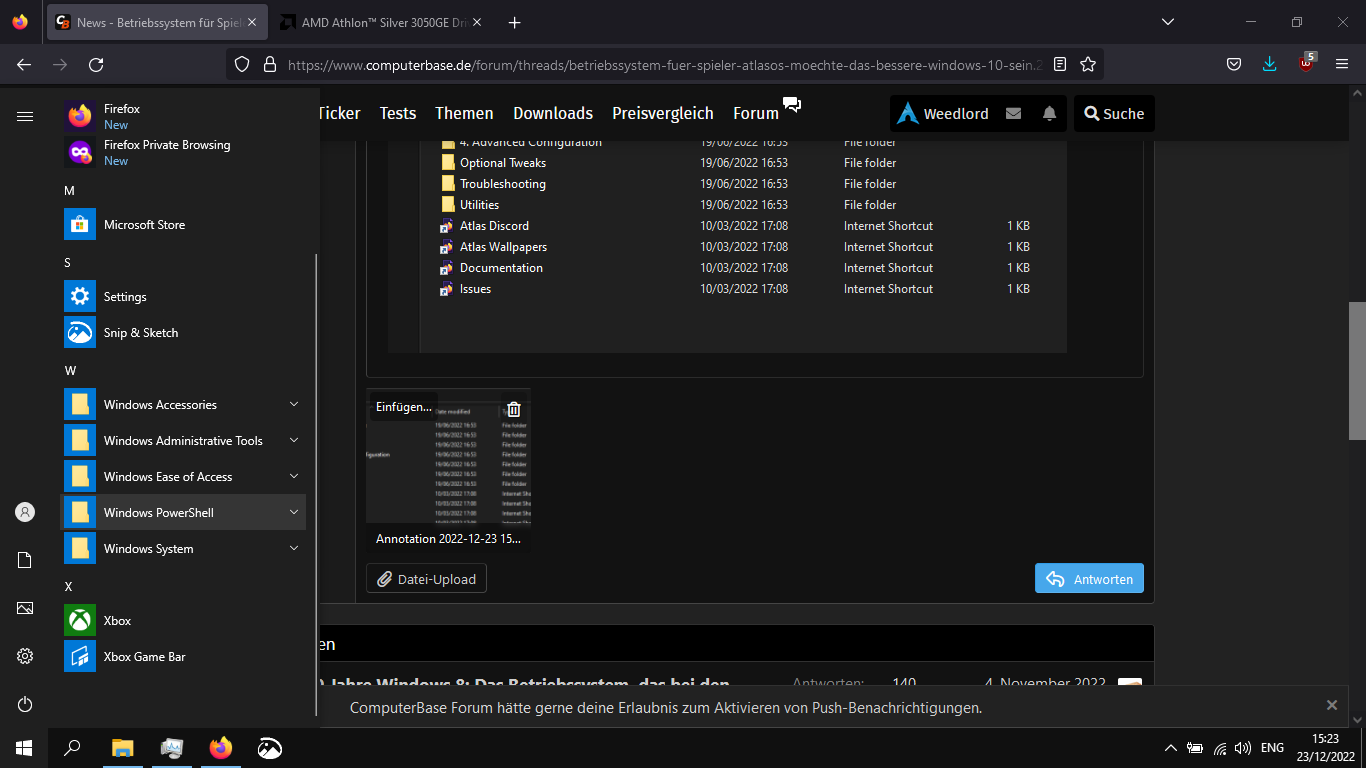The height and width of the screenshot is (768, 1366).
Task: Open Pictures from Start sidebar
Action: point(25,608)
